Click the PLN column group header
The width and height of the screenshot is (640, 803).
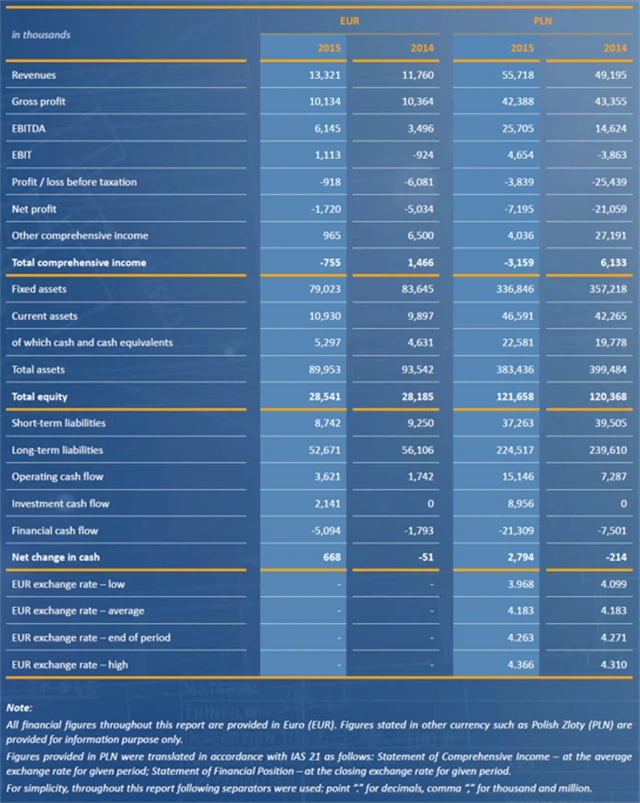(541, 20)
